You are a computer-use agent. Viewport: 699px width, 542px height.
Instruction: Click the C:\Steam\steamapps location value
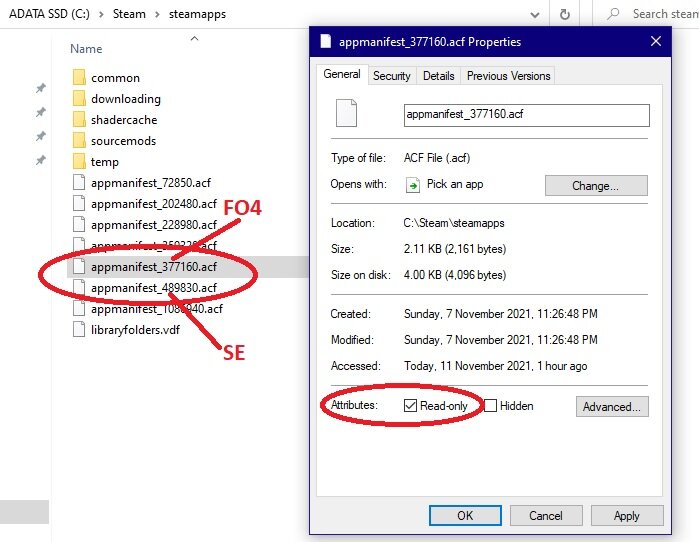tap(454, 223)
